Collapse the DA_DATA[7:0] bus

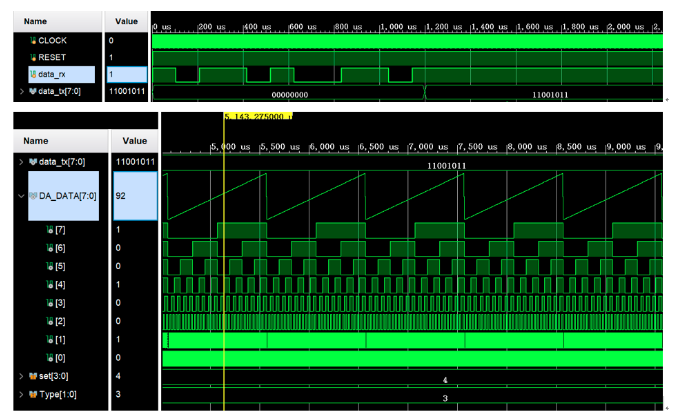21,196
